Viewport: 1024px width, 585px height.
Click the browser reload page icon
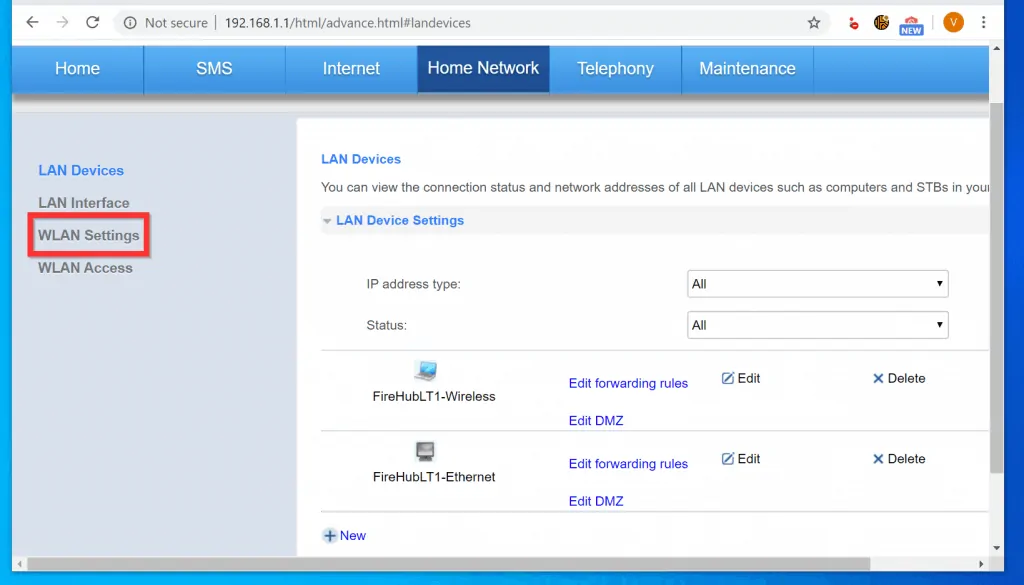point(93,22)
